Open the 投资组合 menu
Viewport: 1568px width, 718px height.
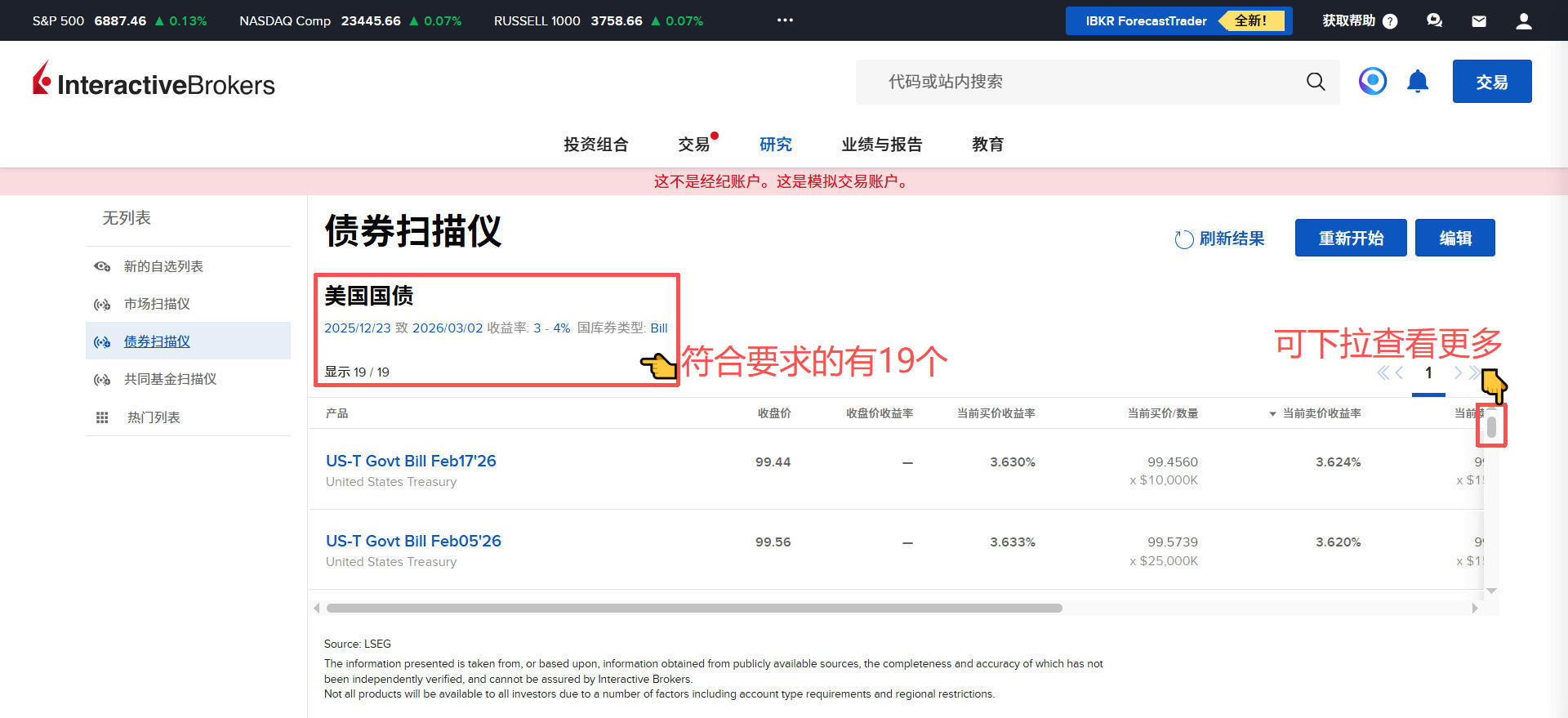coord(595,145)
